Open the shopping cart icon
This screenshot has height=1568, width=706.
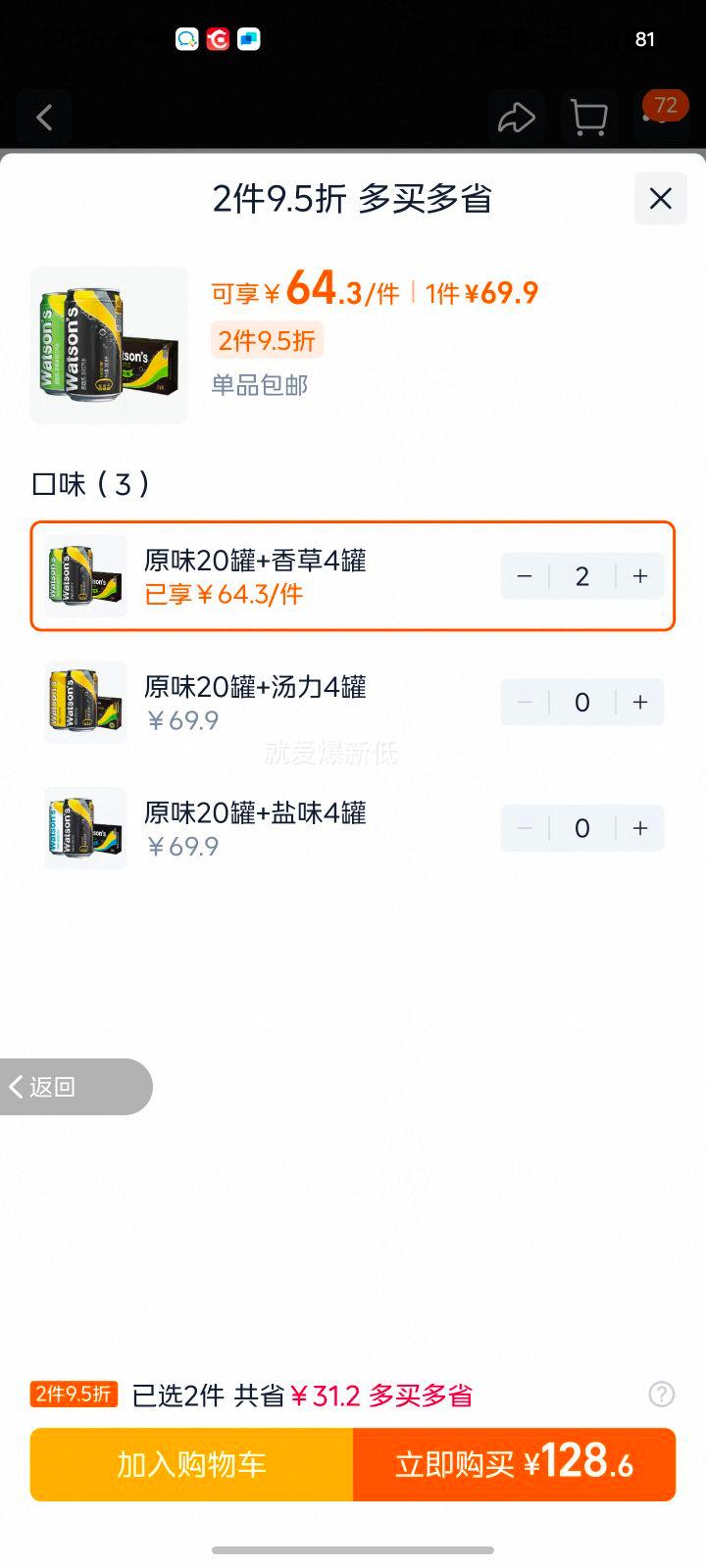(x=588, y=119)
